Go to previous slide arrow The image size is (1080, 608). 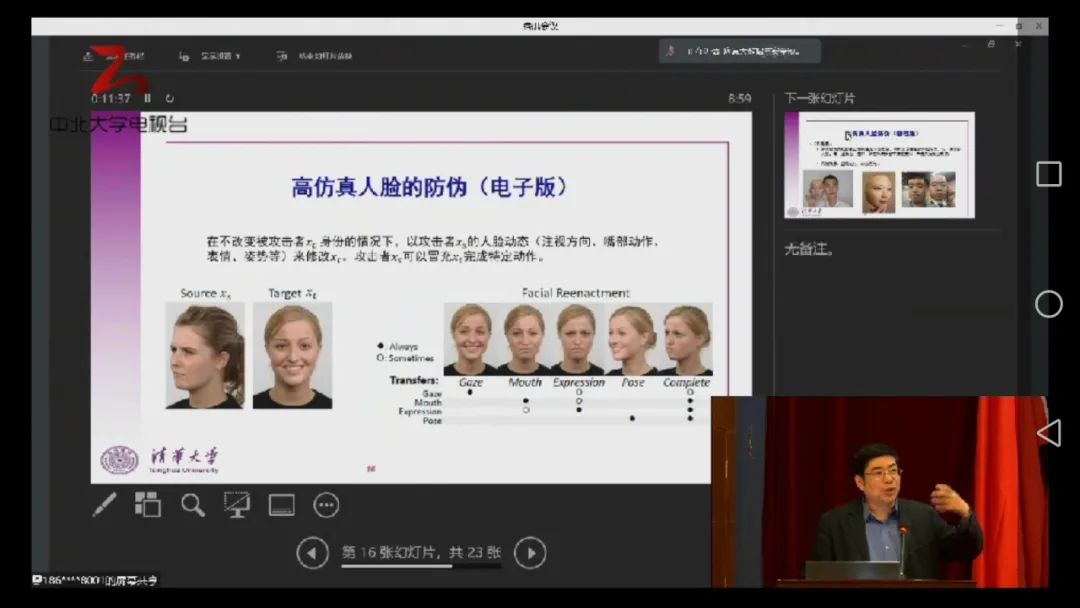(x=312, y=552)
